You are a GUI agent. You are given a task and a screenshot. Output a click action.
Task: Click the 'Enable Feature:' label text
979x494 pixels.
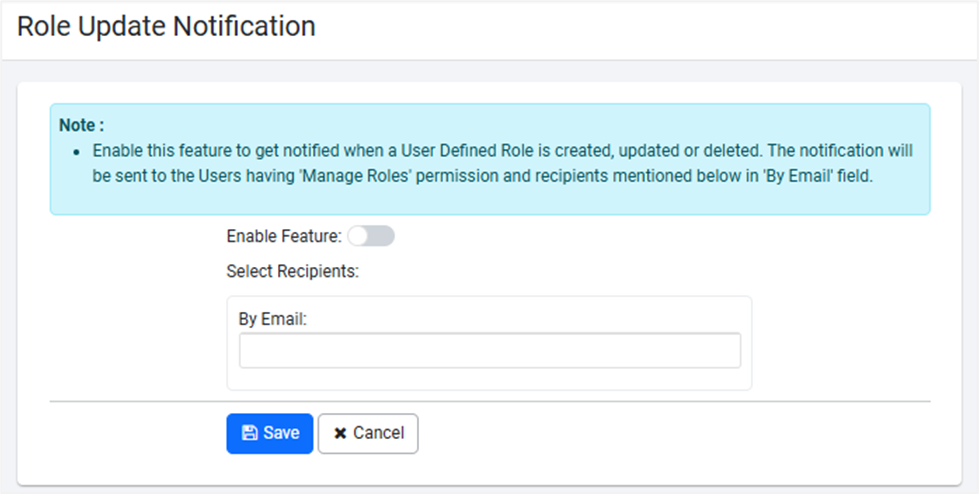click(284, 237)
